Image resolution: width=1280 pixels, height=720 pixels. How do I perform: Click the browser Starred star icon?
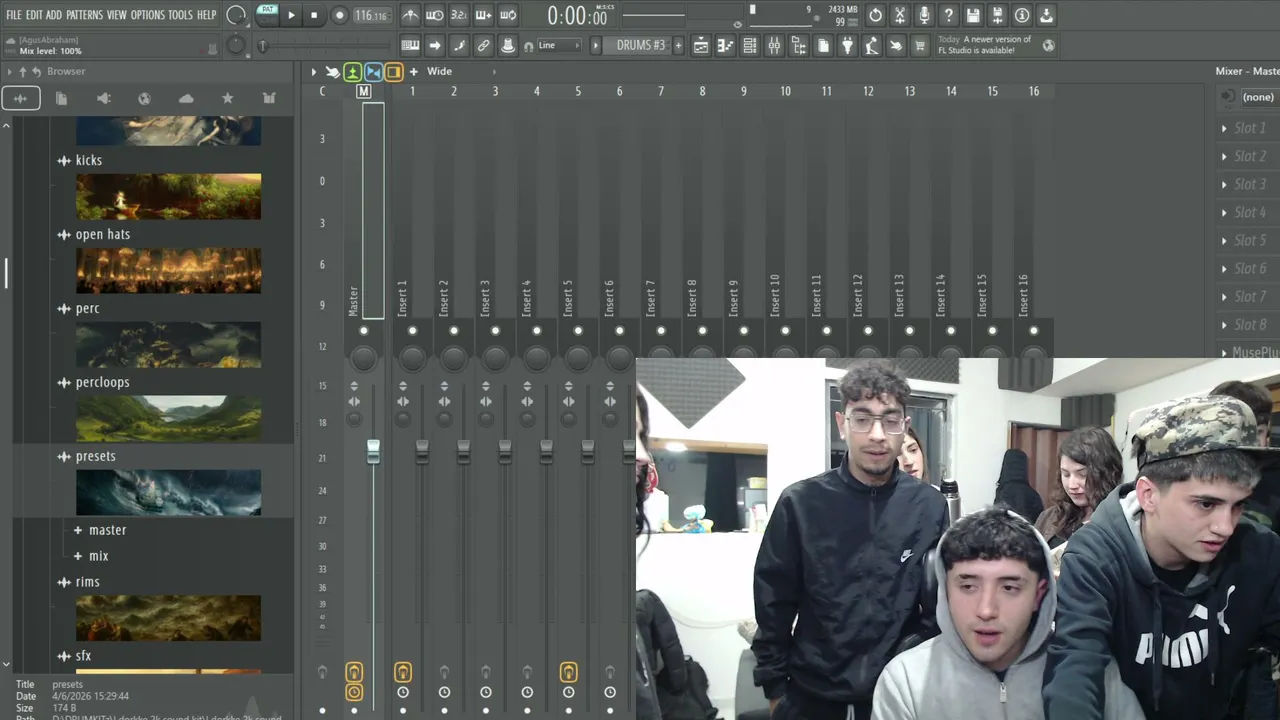point(227,98)
